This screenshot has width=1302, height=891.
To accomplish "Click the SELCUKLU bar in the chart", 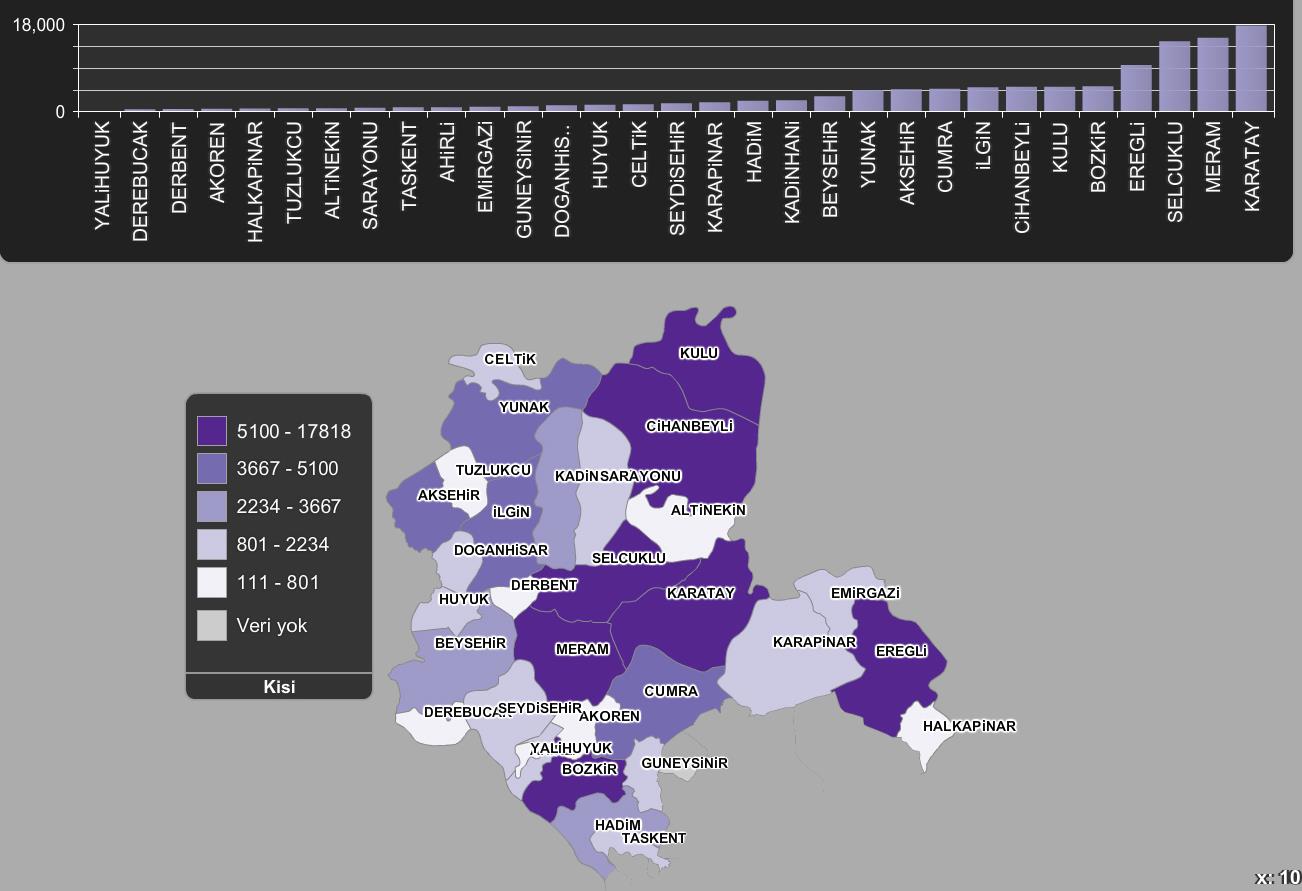I will 1175,76.
